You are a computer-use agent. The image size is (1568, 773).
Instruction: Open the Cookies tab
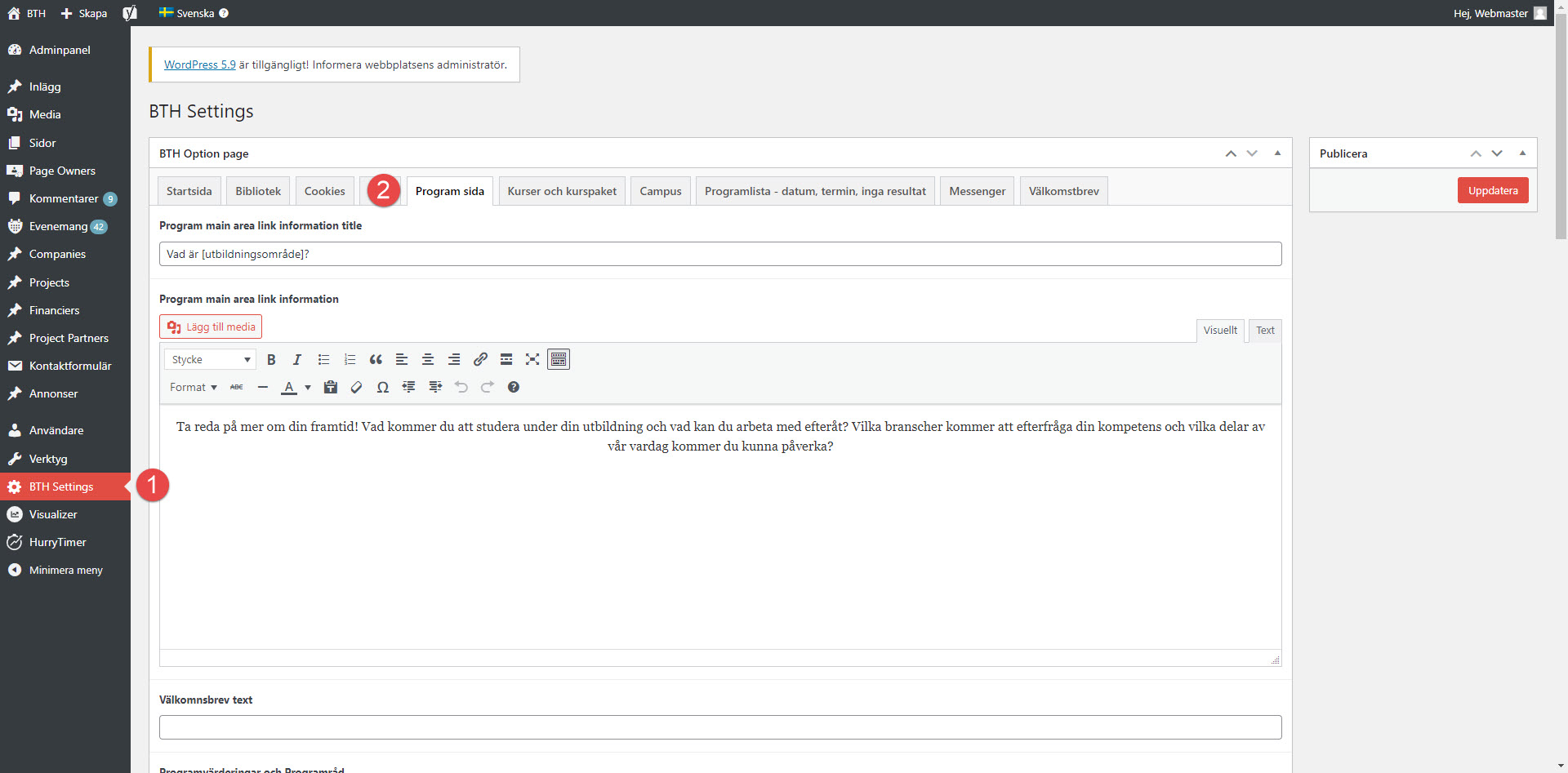[325, 191]
